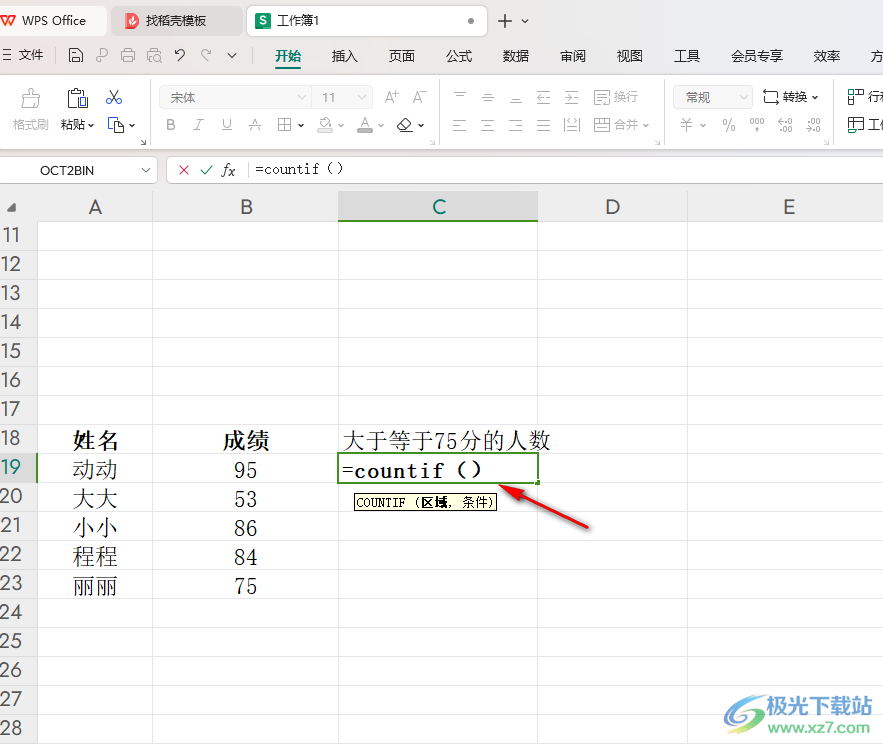This screenshot has height=744, width=883.
Task: Toggle right horizontal alignment
Action: tap(515, 125)
